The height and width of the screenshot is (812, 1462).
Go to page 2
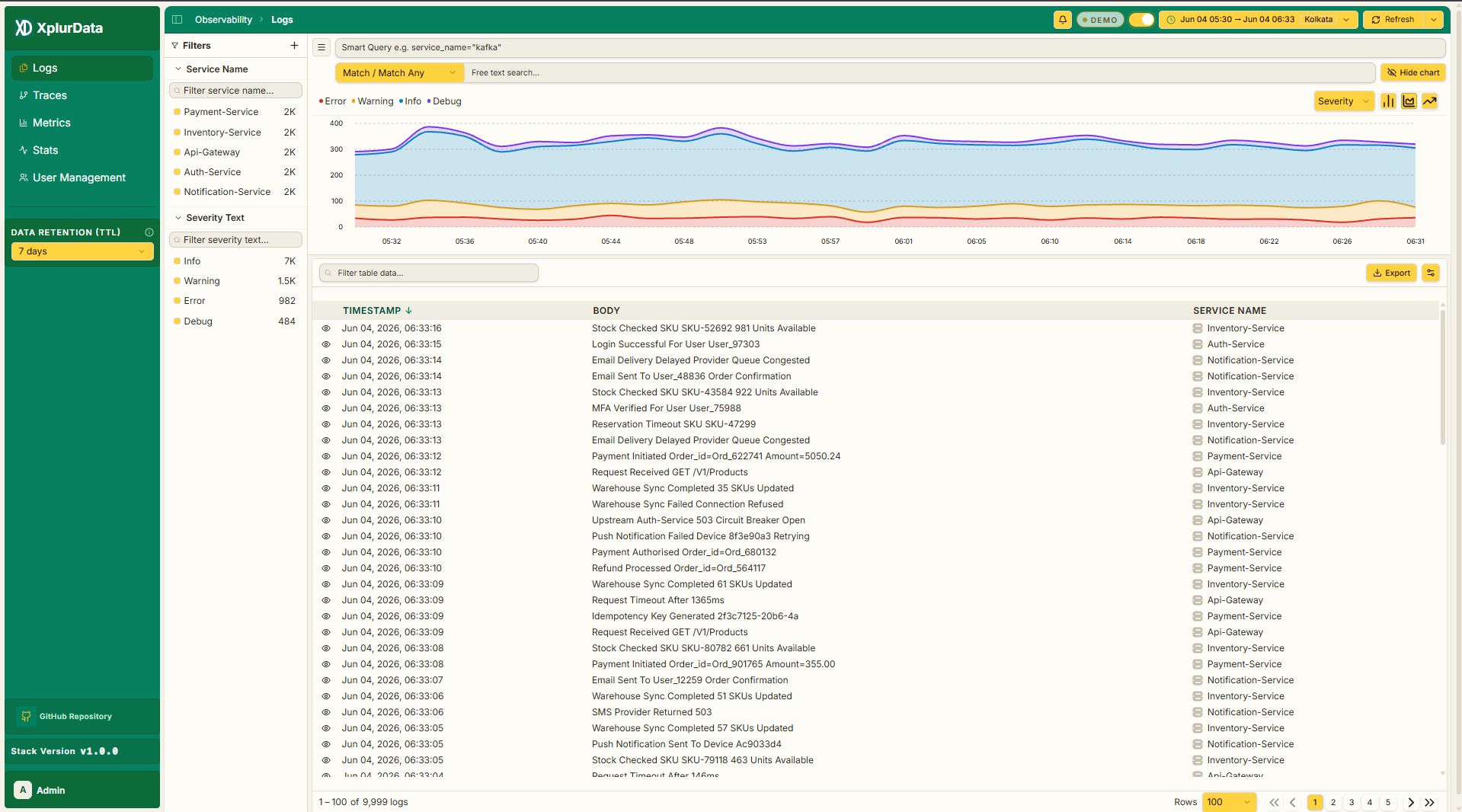coord(1333,802)
